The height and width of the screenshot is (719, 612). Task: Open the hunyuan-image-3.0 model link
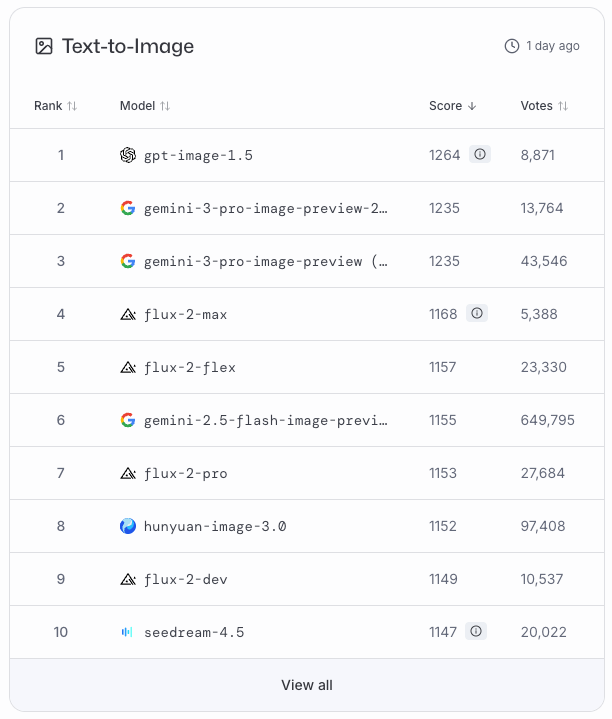click(215, 526)
